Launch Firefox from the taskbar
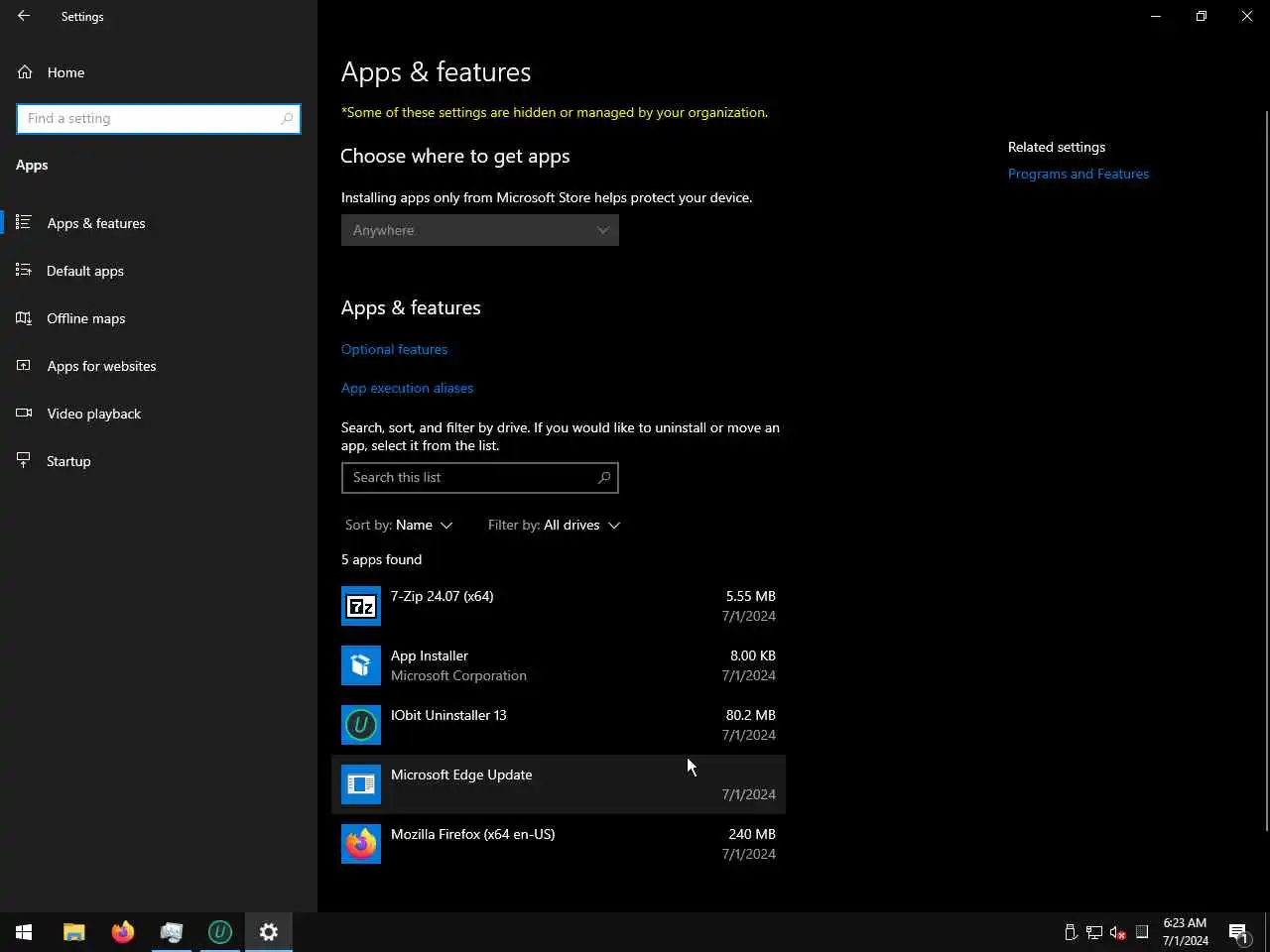 click(x=123, y=932)
